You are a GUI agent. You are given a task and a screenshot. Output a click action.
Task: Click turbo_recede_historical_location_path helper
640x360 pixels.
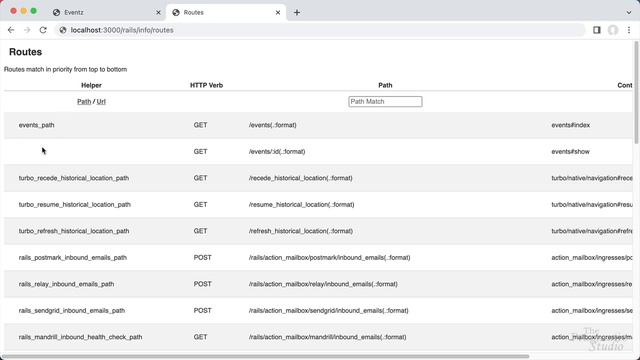[x=74, y=178]
